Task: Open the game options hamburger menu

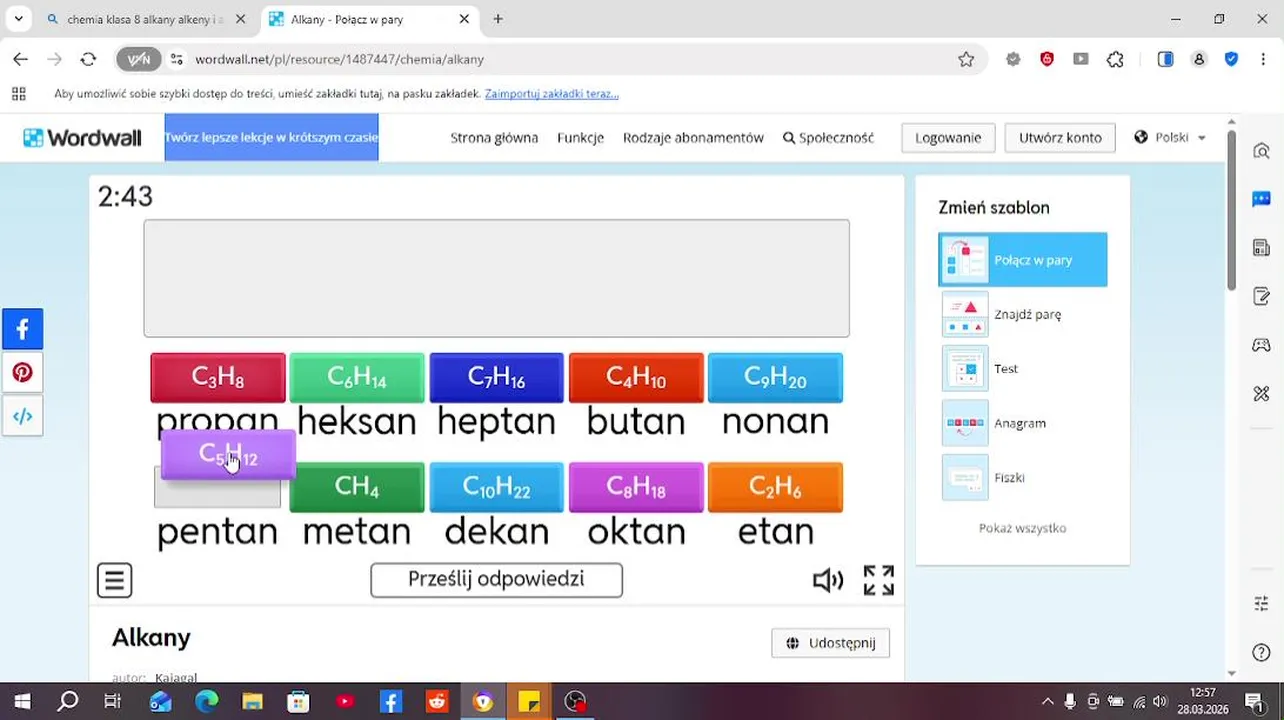Action: pos(114,580)
